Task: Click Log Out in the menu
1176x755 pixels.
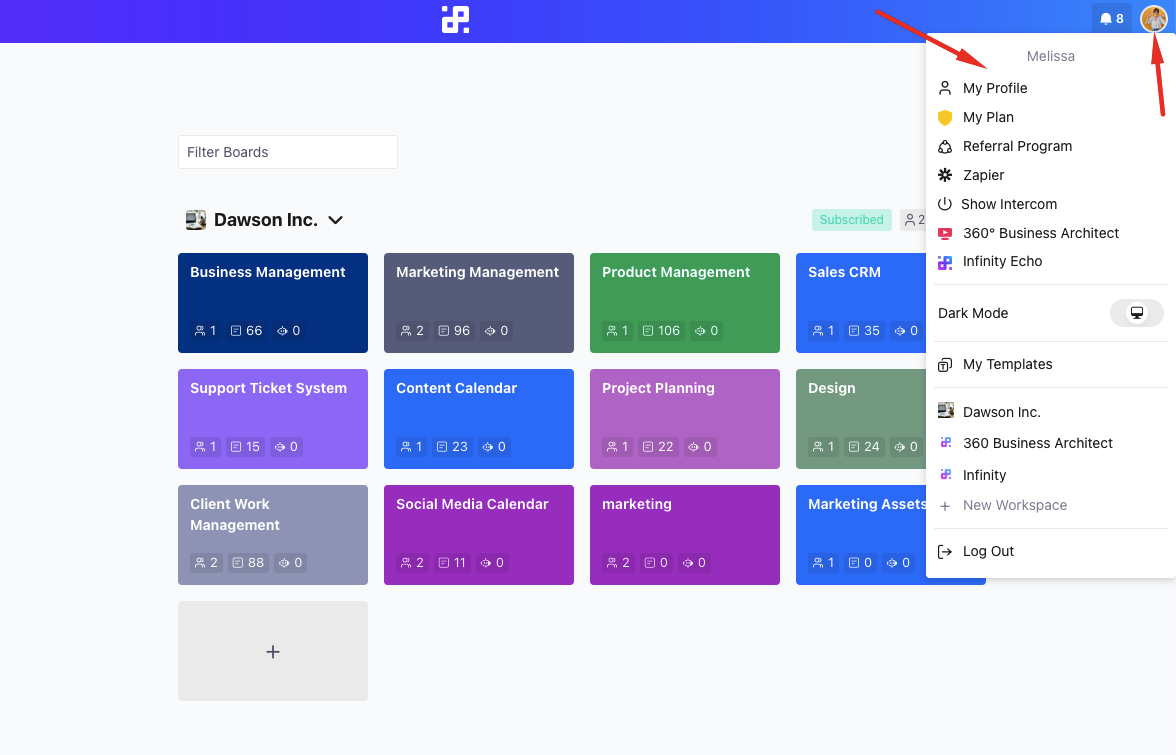Action: coord(990,551)
